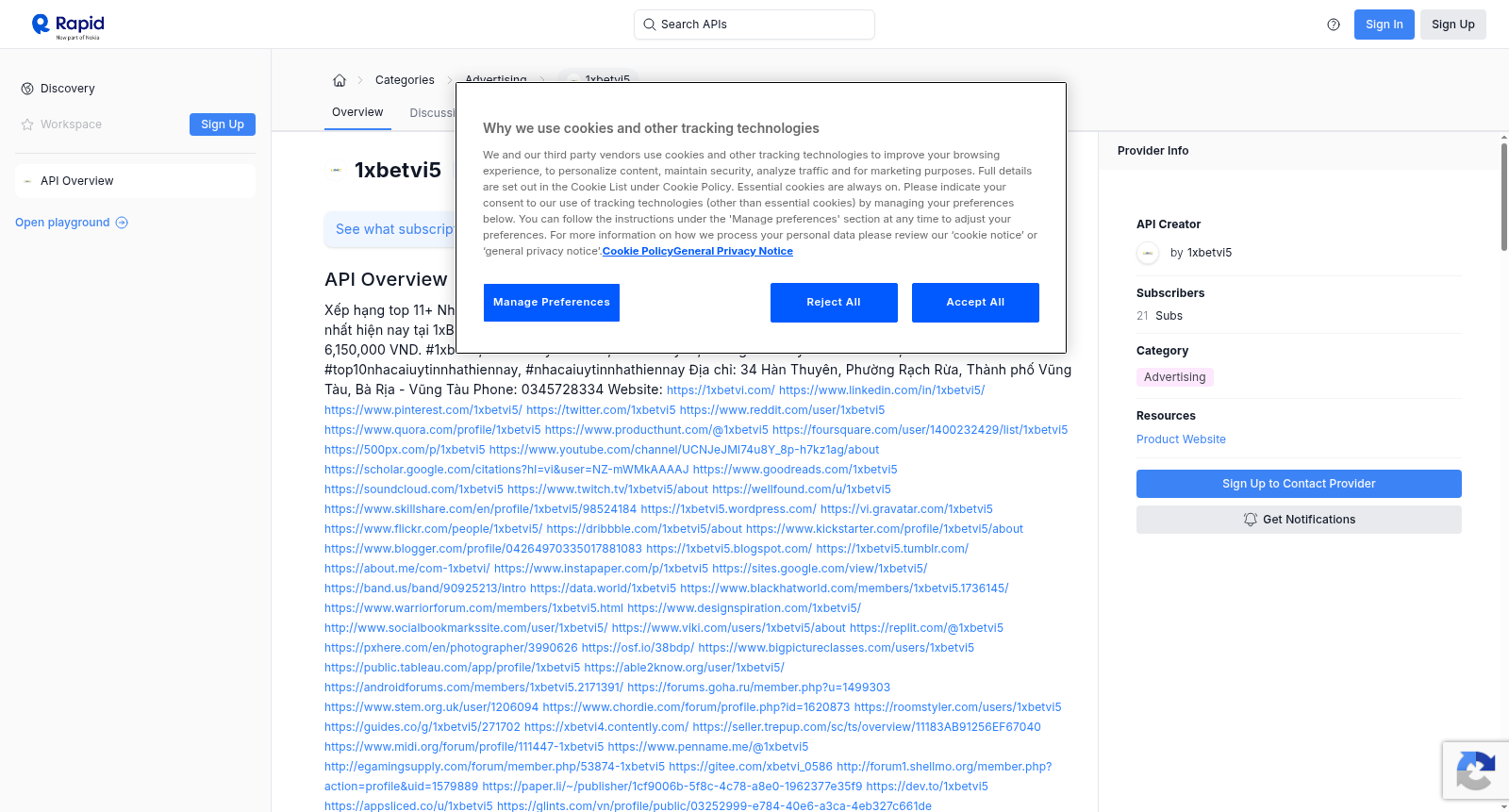Click the sidebar Sign Up button
This screenshot has width=1509, height=812.
point(223,124)
